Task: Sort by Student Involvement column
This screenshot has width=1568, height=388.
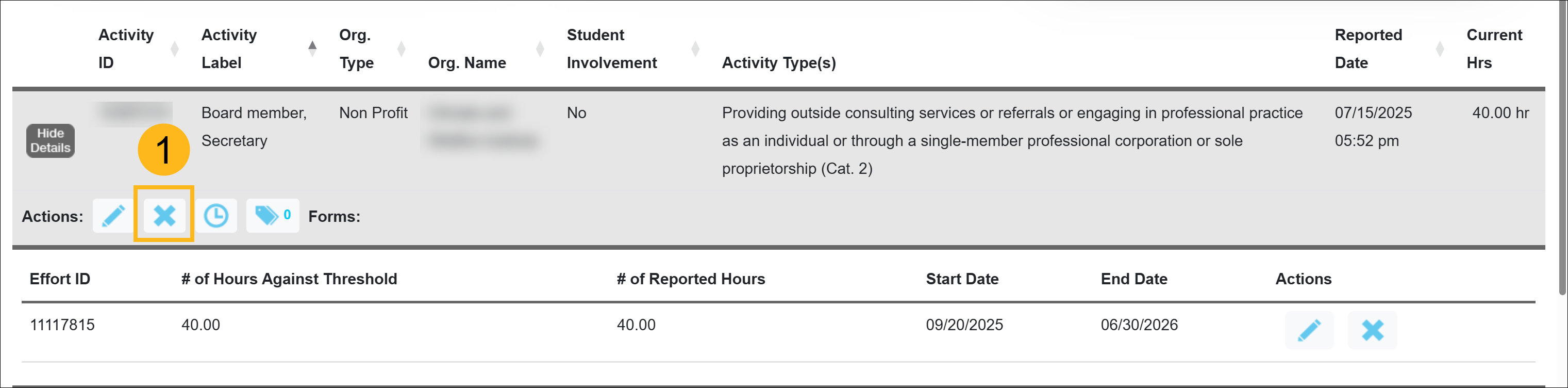Action: tap(611, 48)
